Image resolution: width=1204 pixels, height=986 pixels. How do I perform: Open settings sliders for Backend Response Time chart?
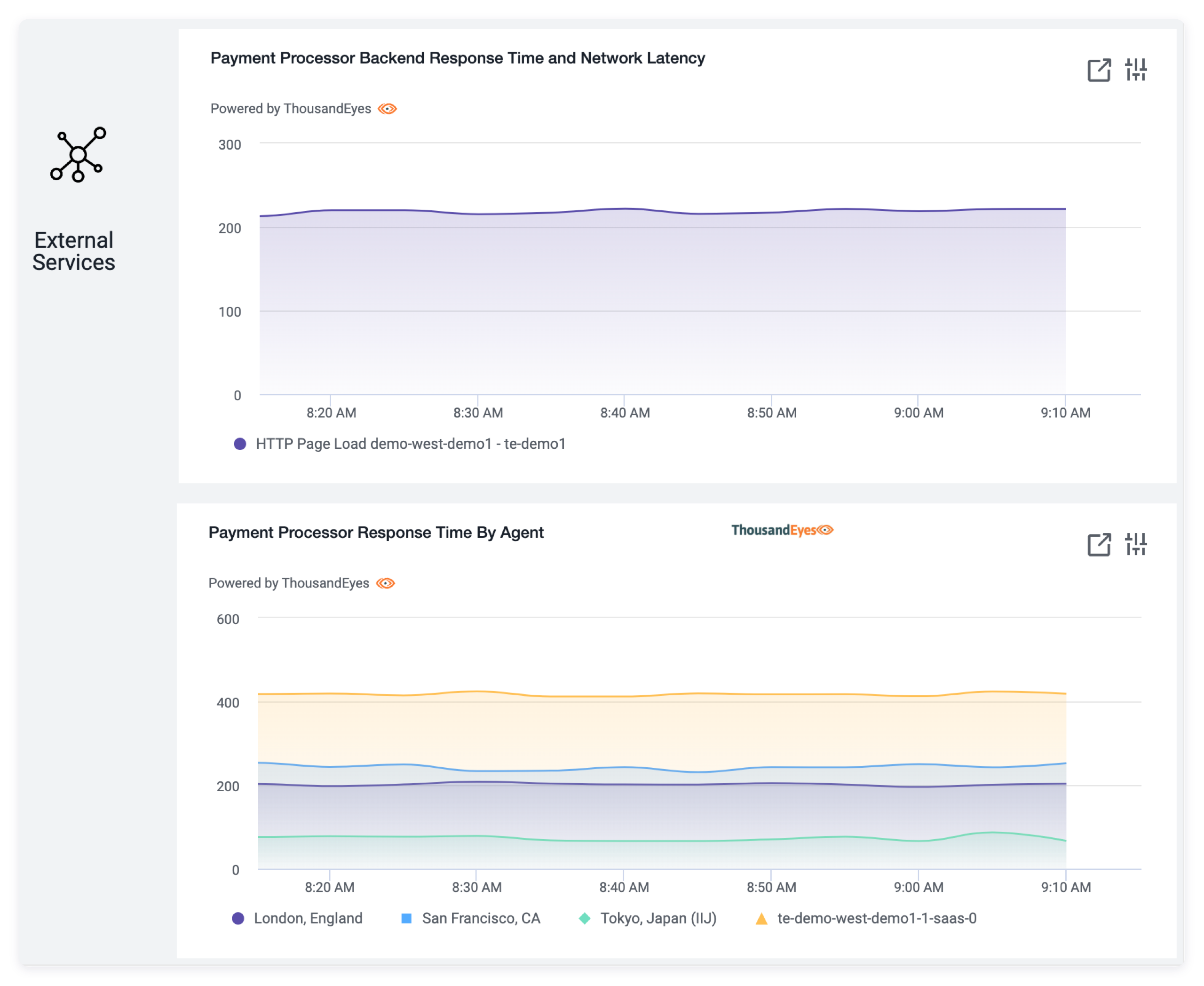click(x=1136, y=70)
